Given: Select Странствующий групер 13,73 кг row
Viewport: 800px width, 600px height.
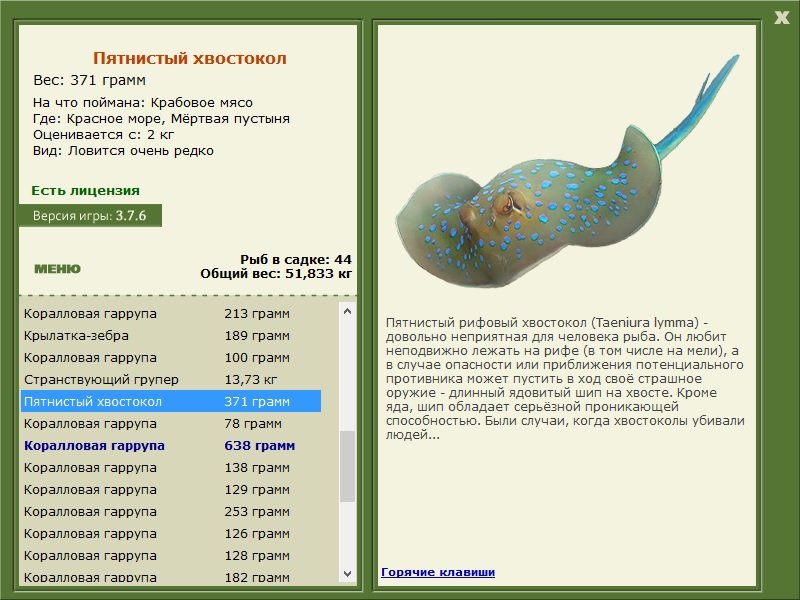Looking at the screenshot, I should tap(171, 380).
